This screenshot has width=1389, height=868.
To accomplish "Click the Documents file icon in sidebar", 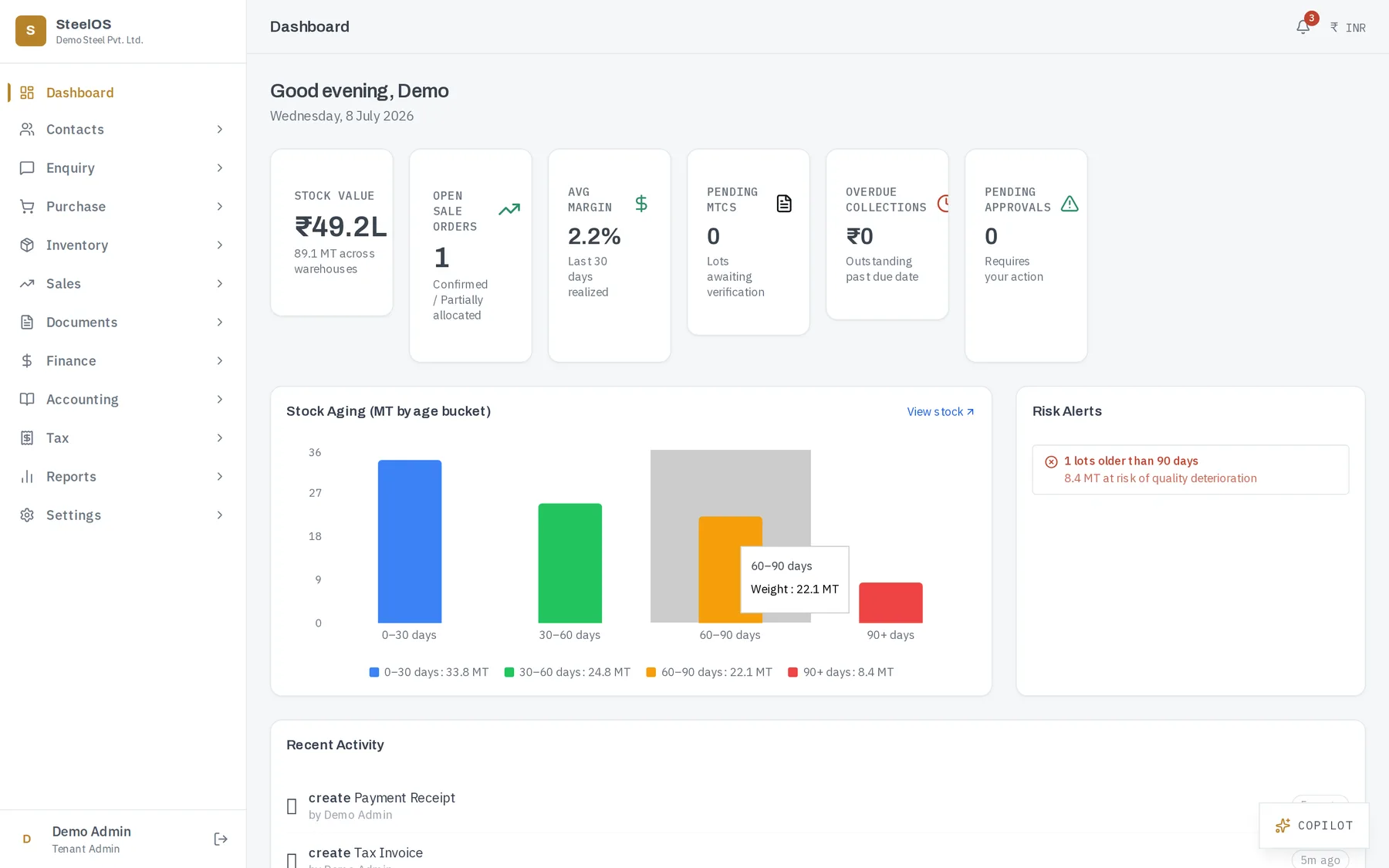I will (x=27, y=323).
